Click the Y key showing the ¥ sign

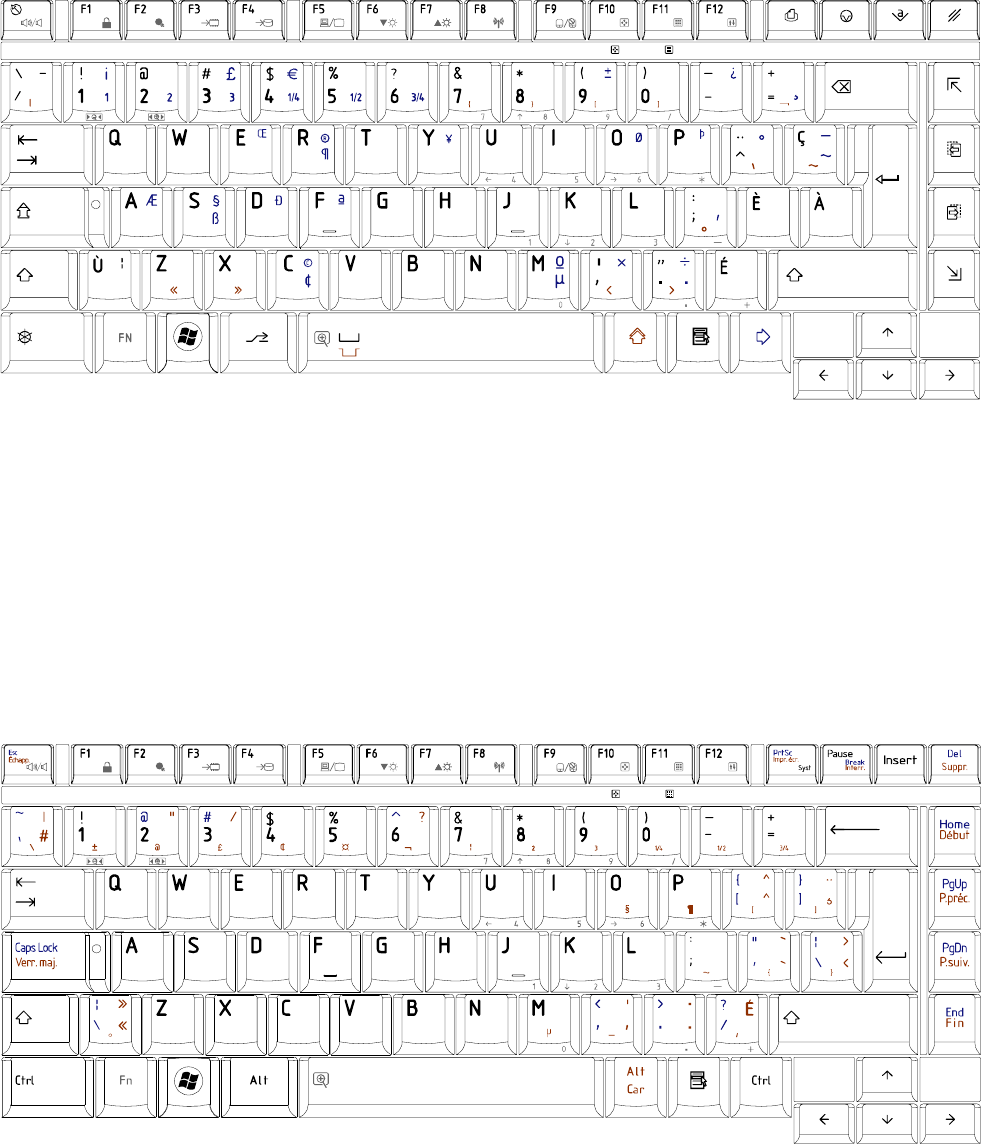(438, 155)
